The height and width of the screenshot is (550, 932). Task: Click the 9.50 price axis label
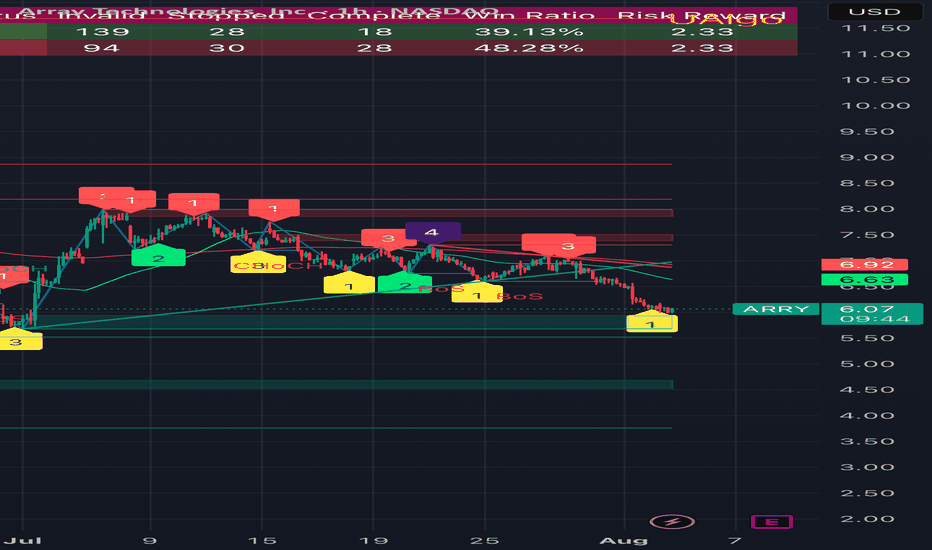(867, 131)
